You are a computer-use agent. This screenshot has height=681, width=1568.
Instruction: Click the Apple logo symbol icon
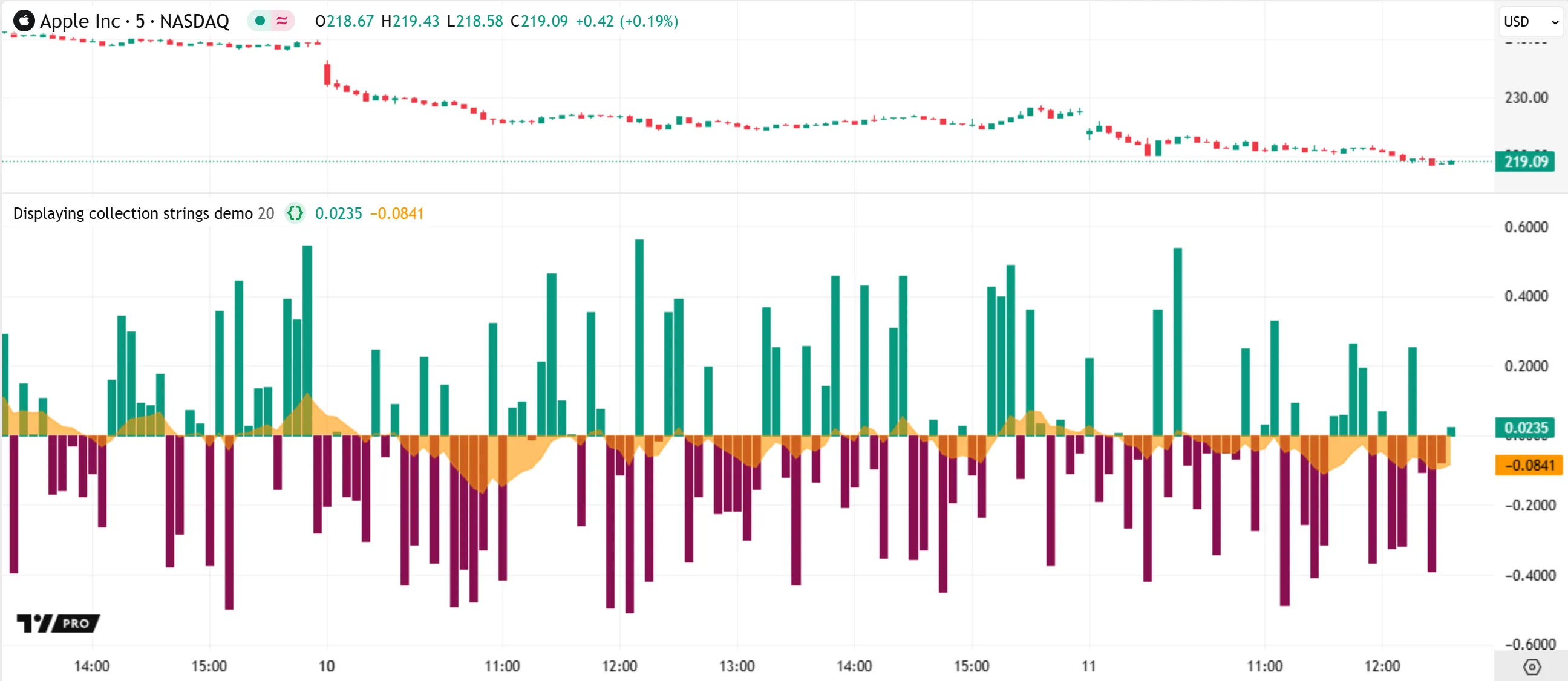[x=24, y=21]
